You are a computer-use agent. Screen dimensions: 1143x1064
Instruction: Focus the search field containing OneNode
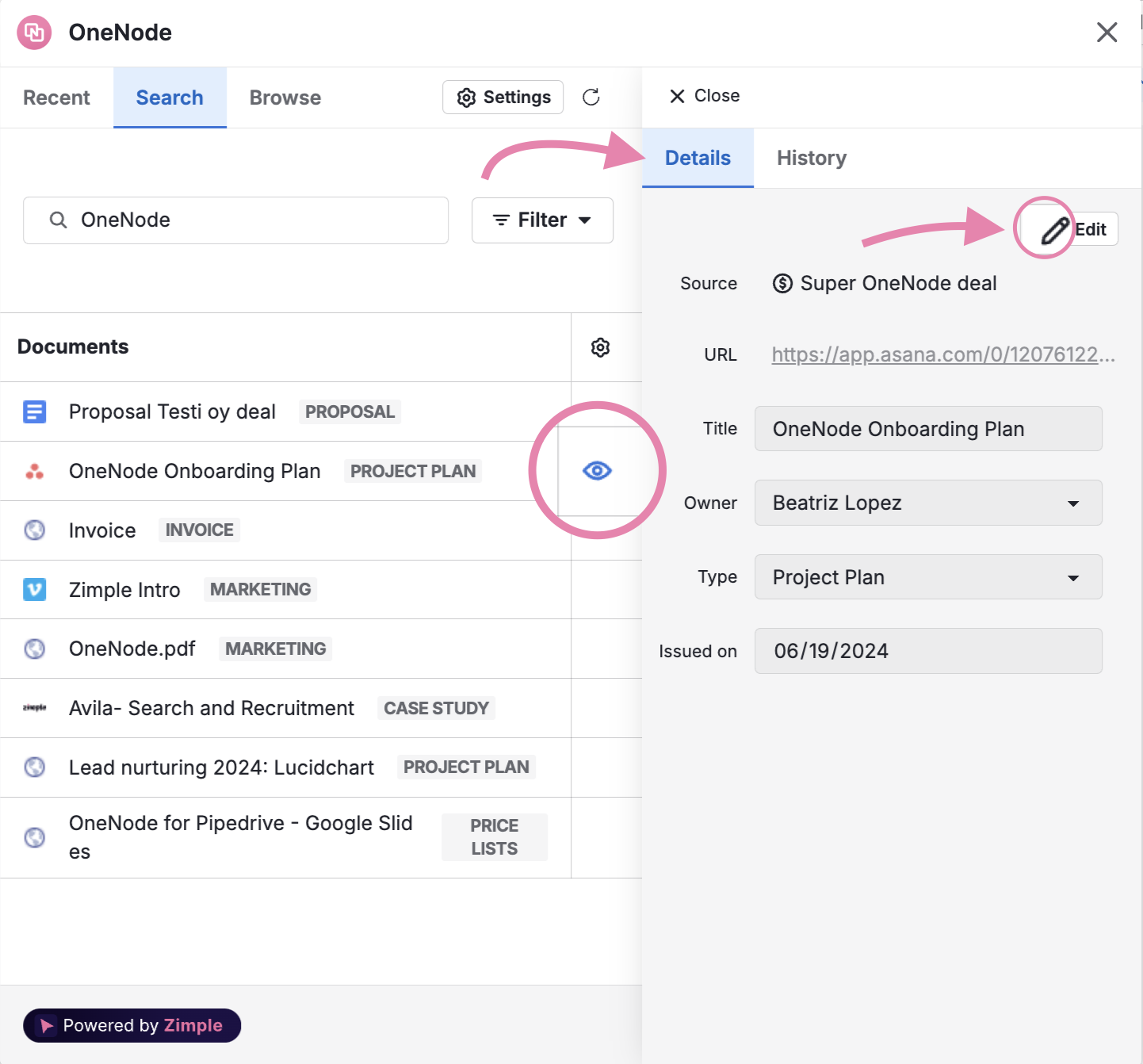point(236,220)
